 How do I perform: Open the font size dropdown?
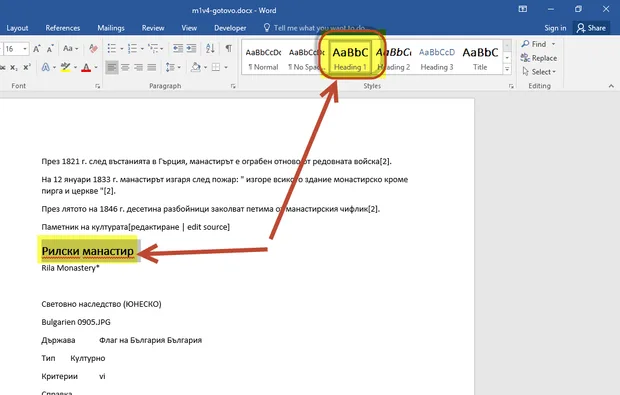(25, 49)
